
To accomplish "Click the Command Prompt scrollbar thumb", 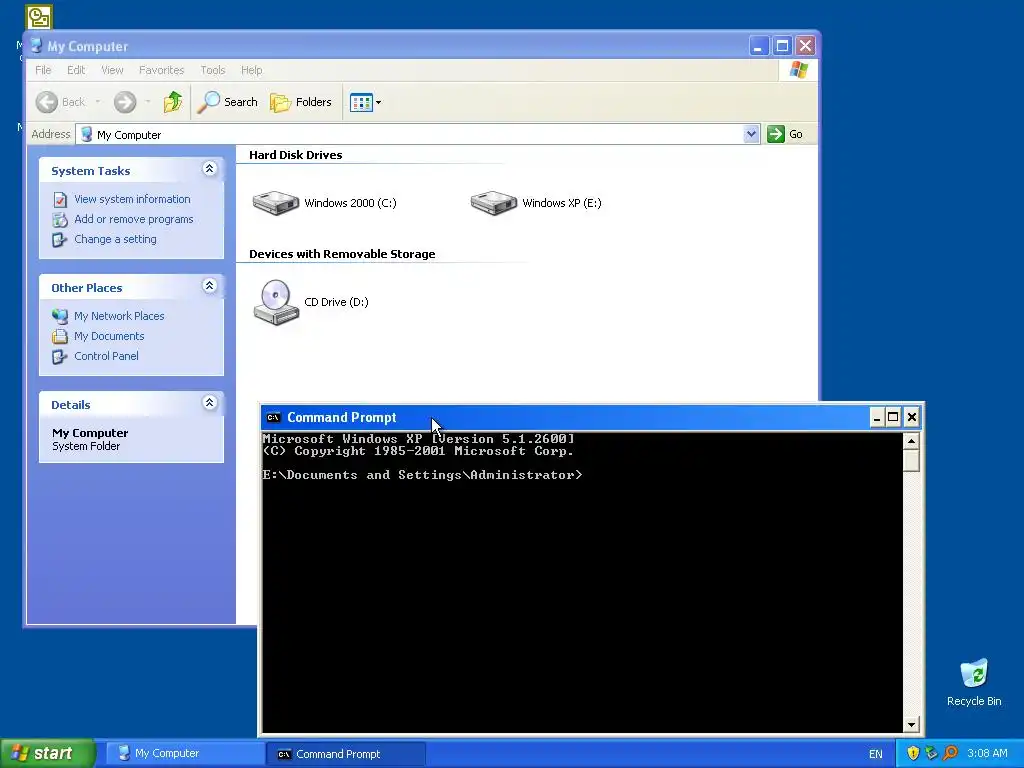I will pyautogui.click(x=912, y=460).
